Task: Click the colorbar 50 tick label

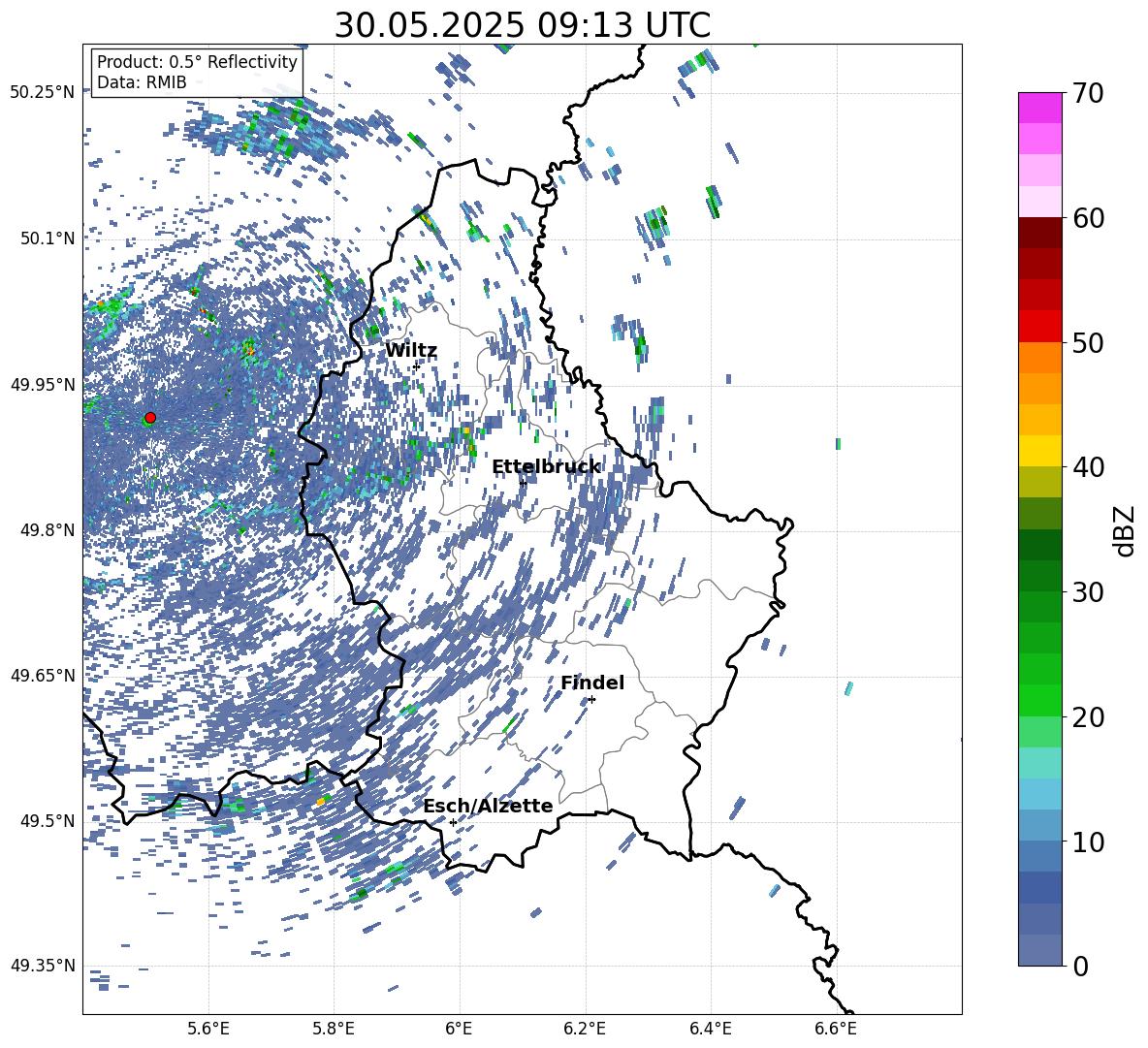Action: [x=1088, y=342]
